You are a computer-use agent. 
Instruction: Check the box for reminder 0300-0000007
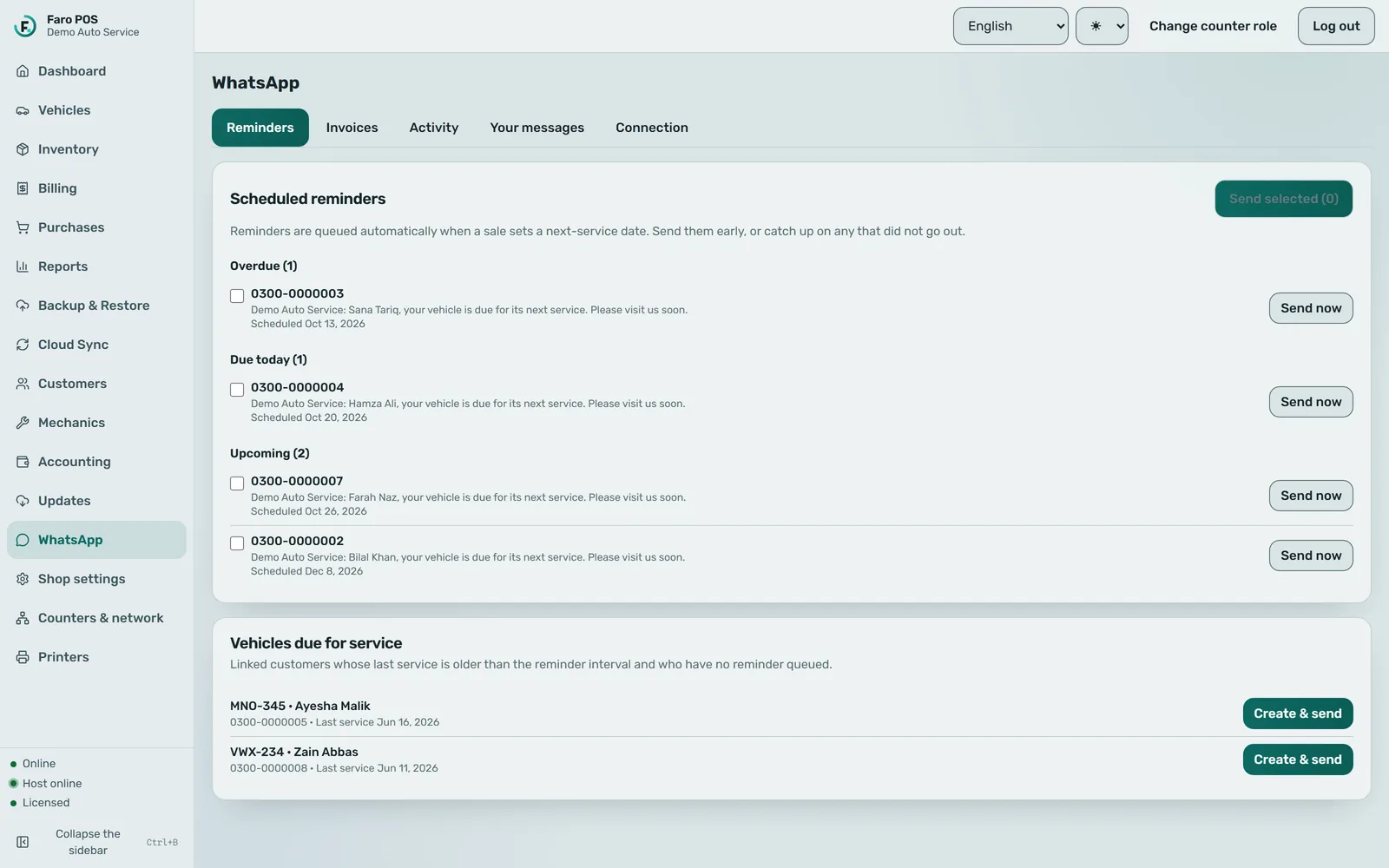pyautogui.click(x=237, y=483)
